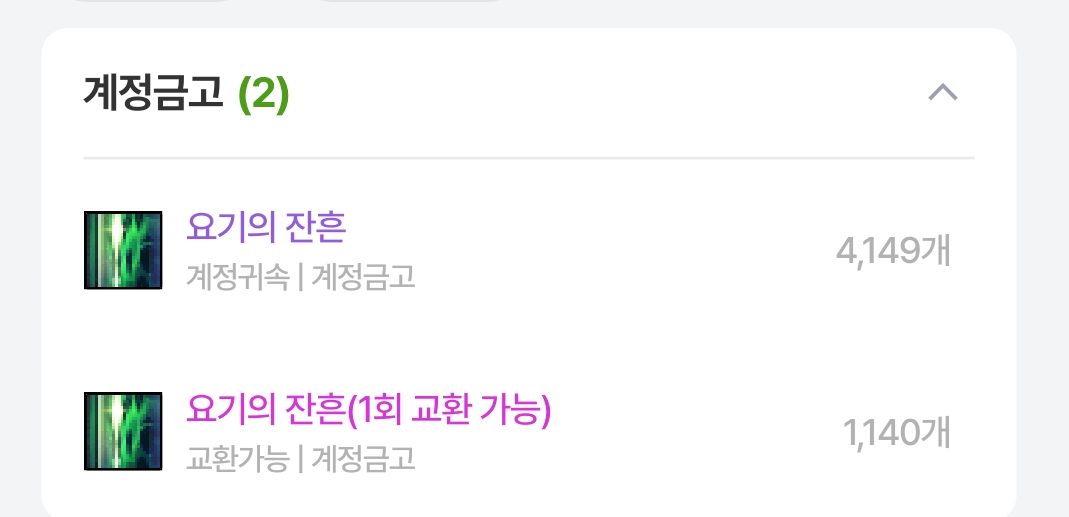
Task: Click the 요기의 잔흔(1회 교환 가능) item icon
Action: coord(123,431)
